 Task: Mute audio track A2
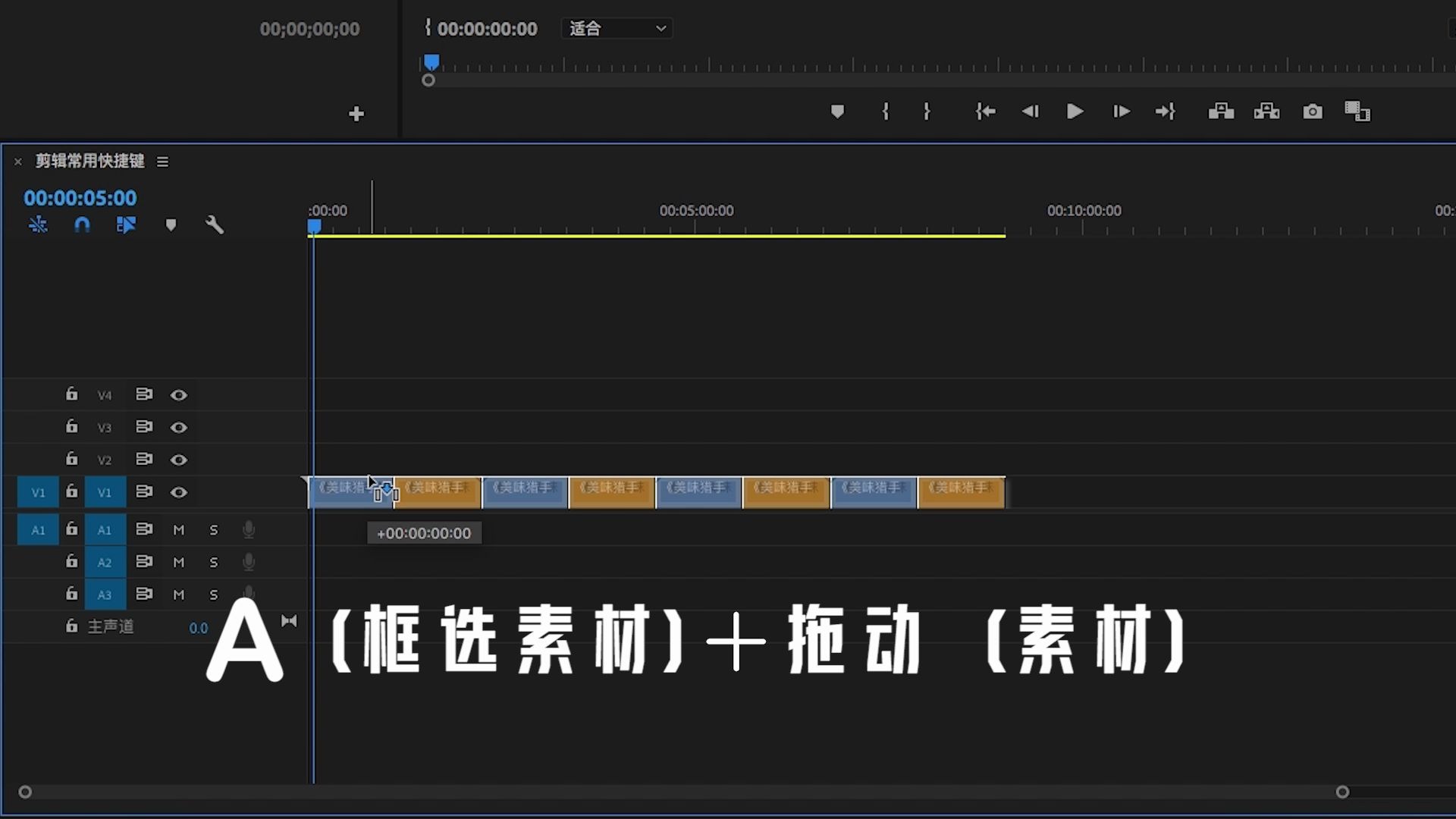coord(179,562)
